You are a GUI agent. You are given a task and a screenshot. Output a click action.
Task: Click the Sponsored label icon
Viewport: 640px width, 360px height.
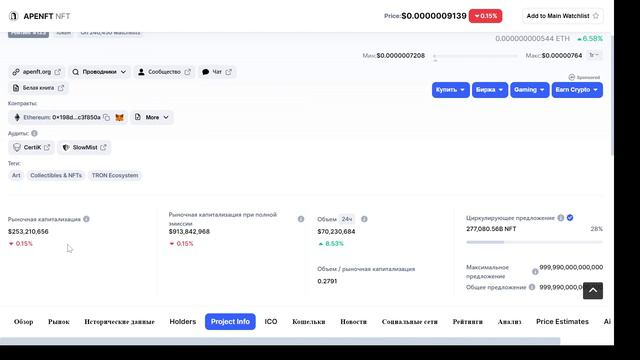click(571, 77)
